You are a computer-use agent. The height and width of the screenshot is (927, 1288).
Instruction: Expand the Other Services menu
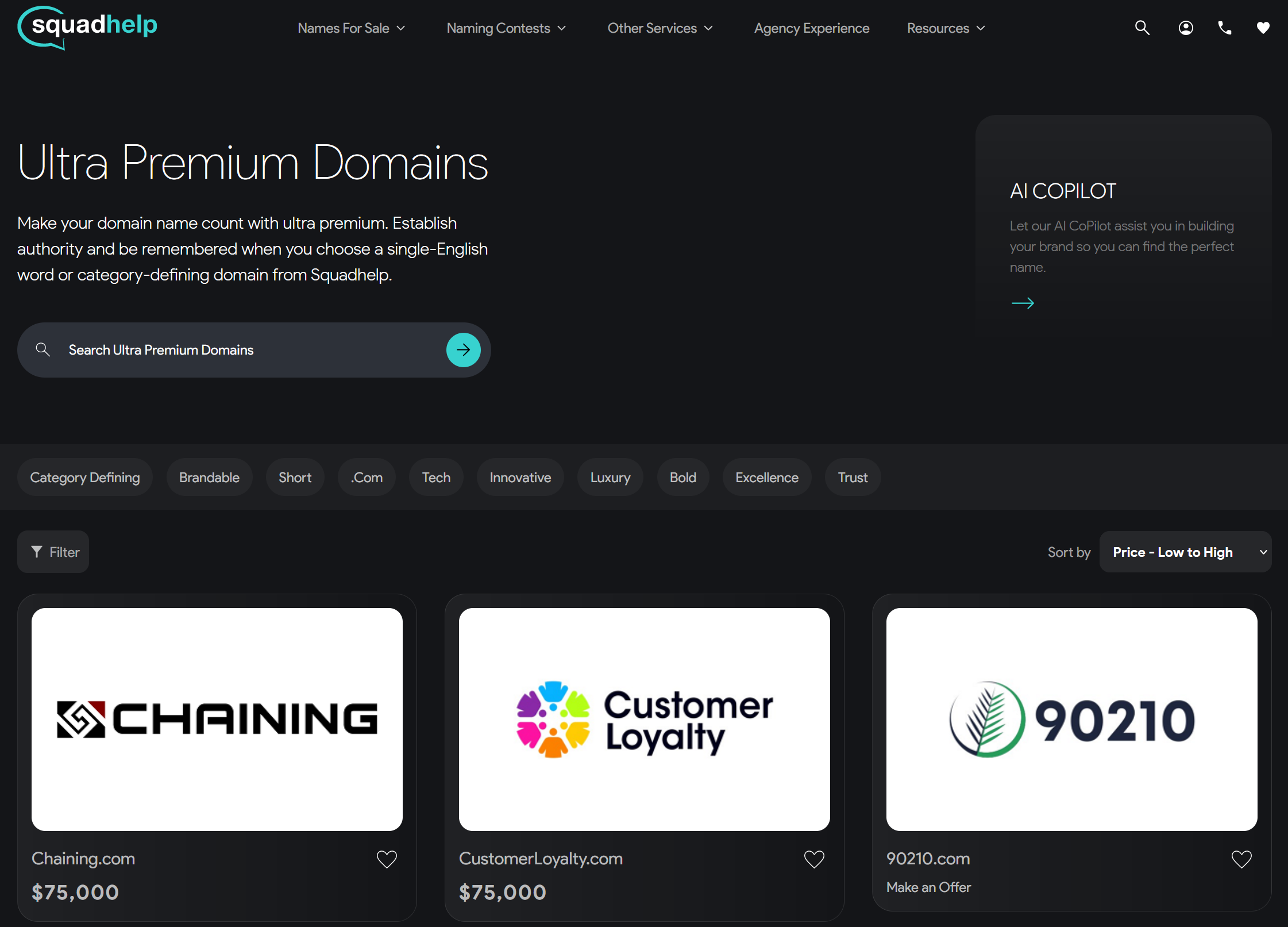click(660, 28)
